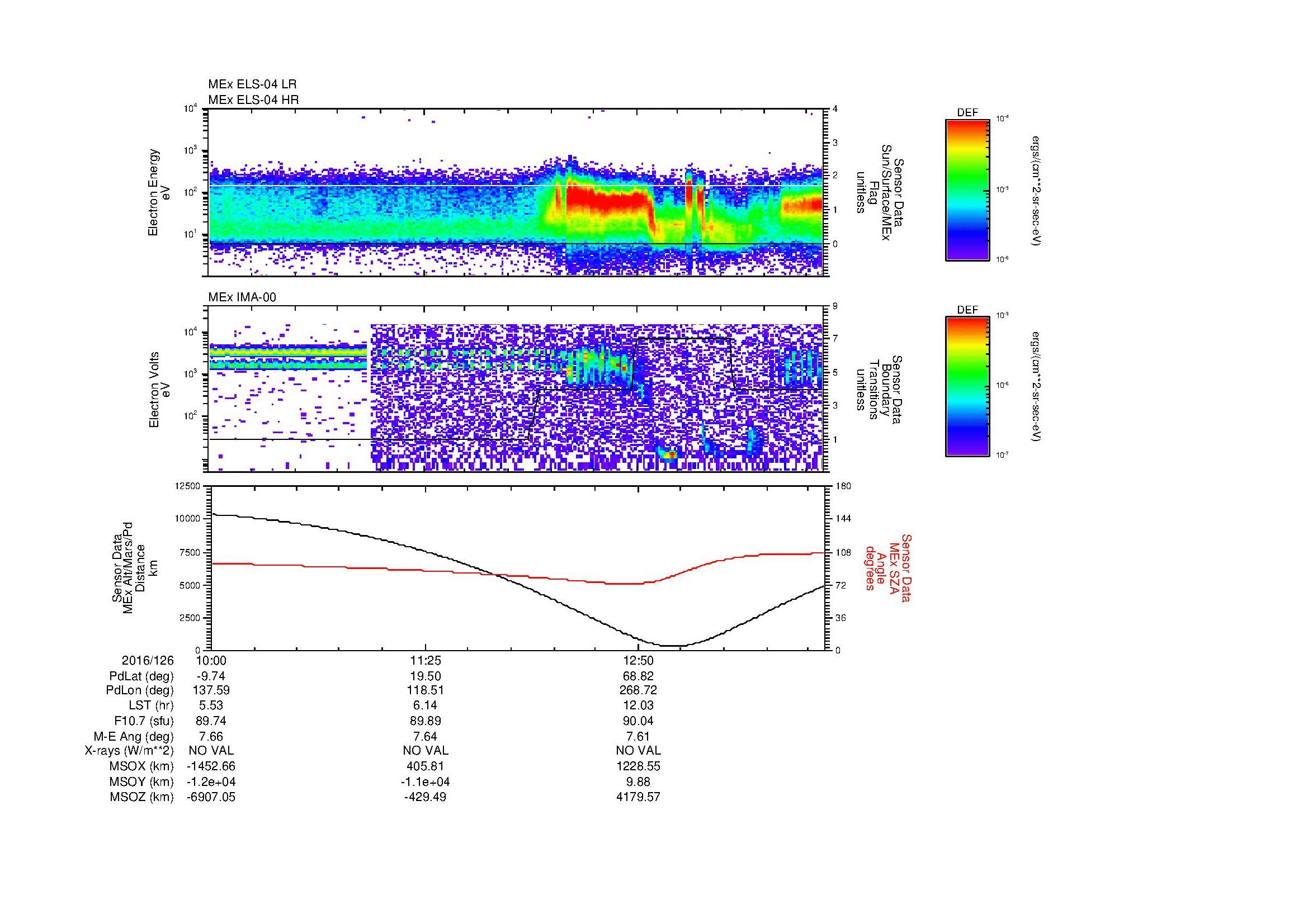Click the 'MEx IMA-00' panel title

click(242, 297)
